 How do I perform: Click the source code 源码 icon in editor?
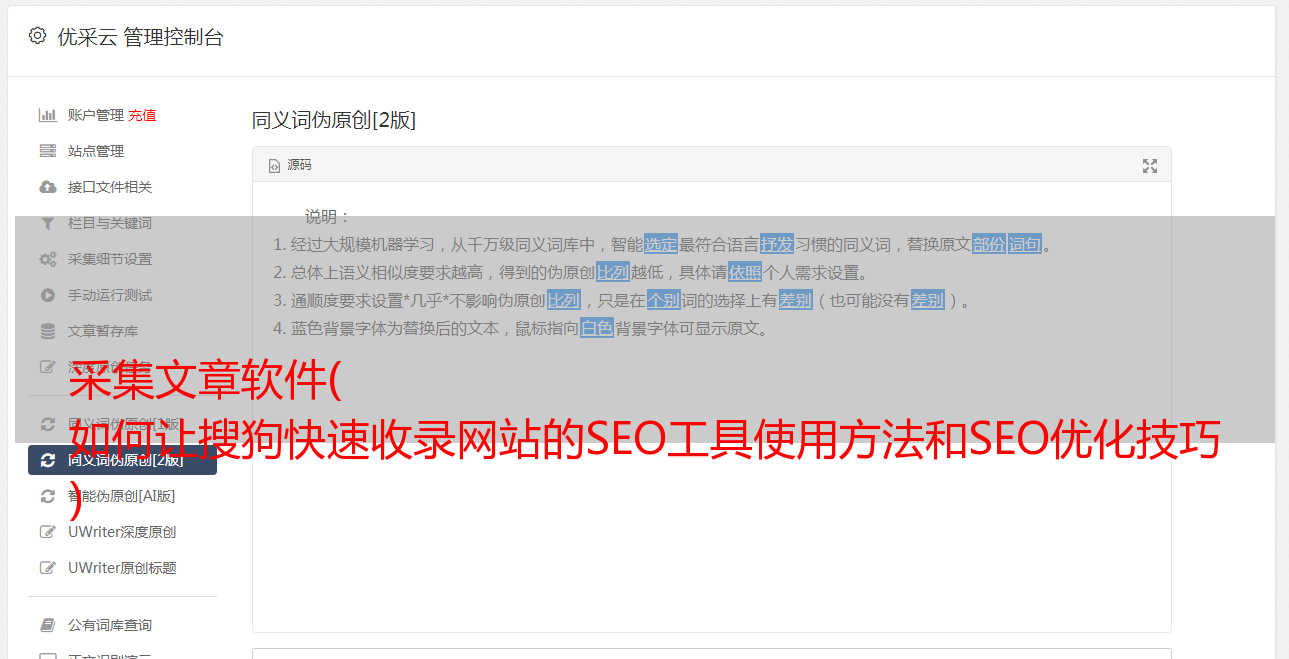tap(274, 166)
